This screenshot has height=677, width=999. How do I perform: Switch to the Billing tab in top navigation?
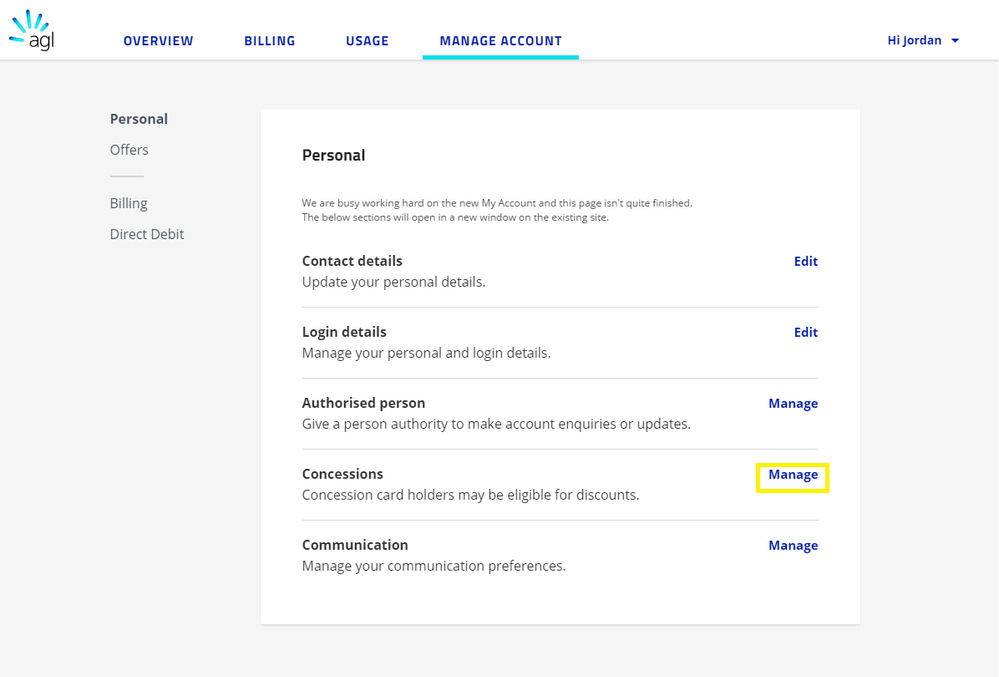(x=270, y=41)
